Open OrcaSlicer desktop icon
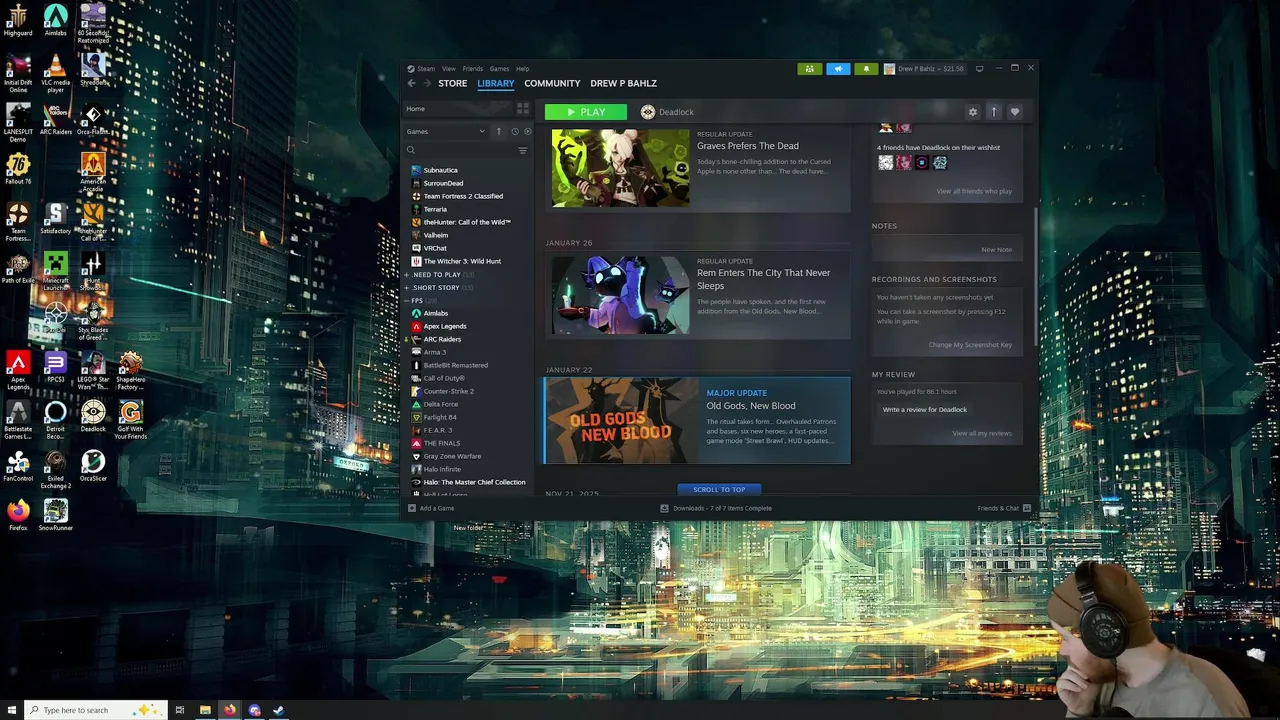 [93, 465]
